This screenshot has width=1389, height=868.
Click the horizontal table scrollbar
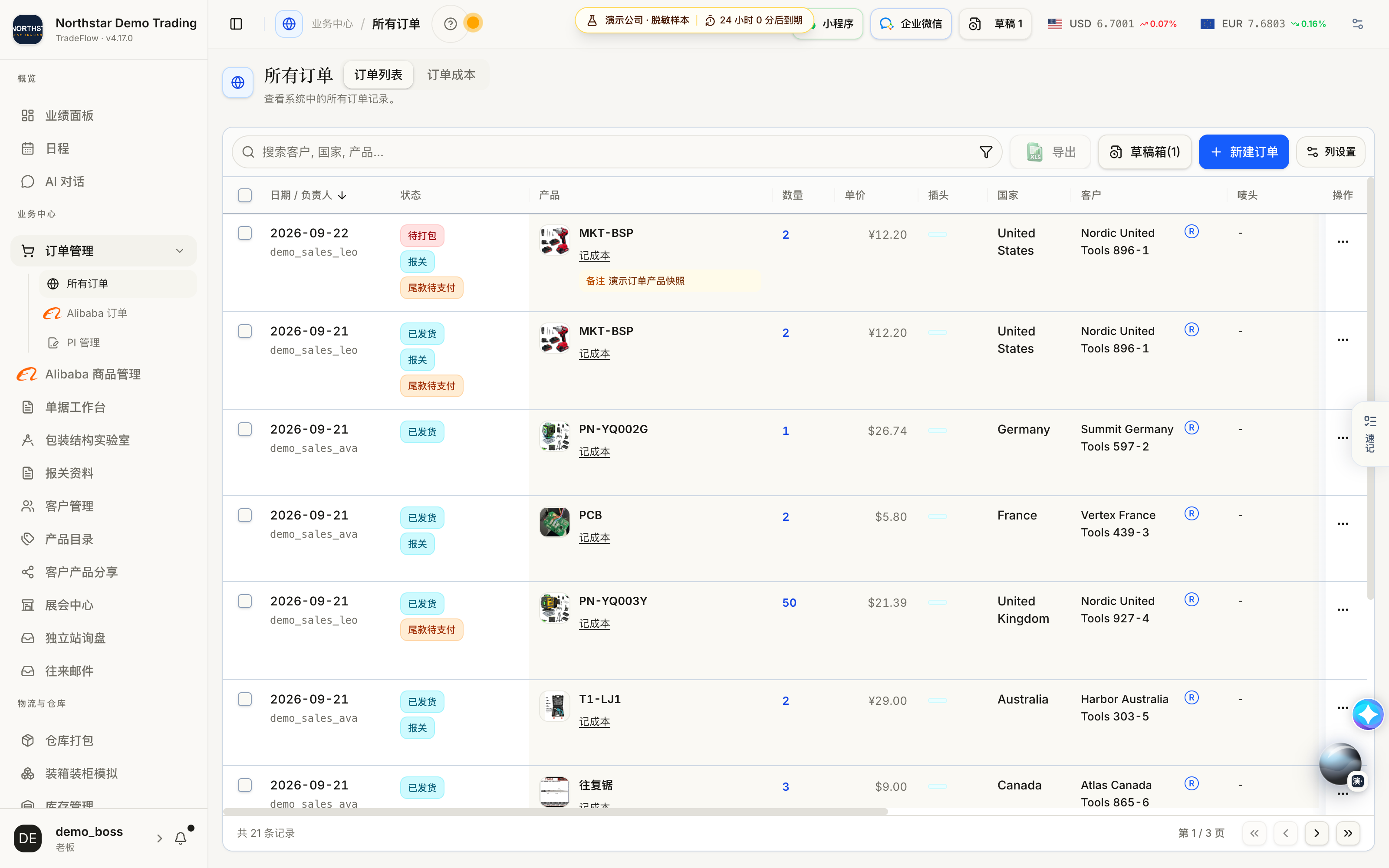pyautogui.click(x=556, y=812)
